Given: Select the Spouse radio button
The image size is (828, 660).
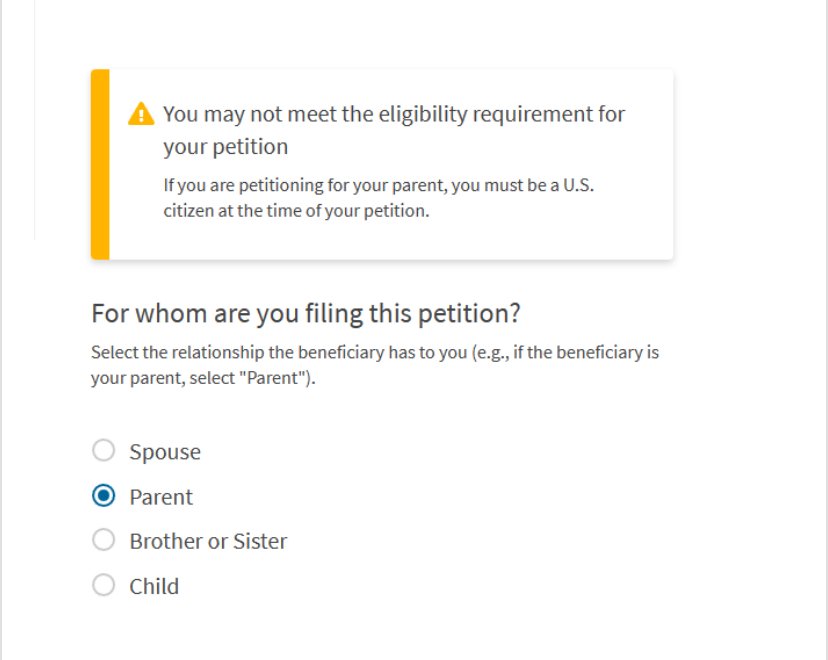Looking at the screenshot, I should 104,451.
